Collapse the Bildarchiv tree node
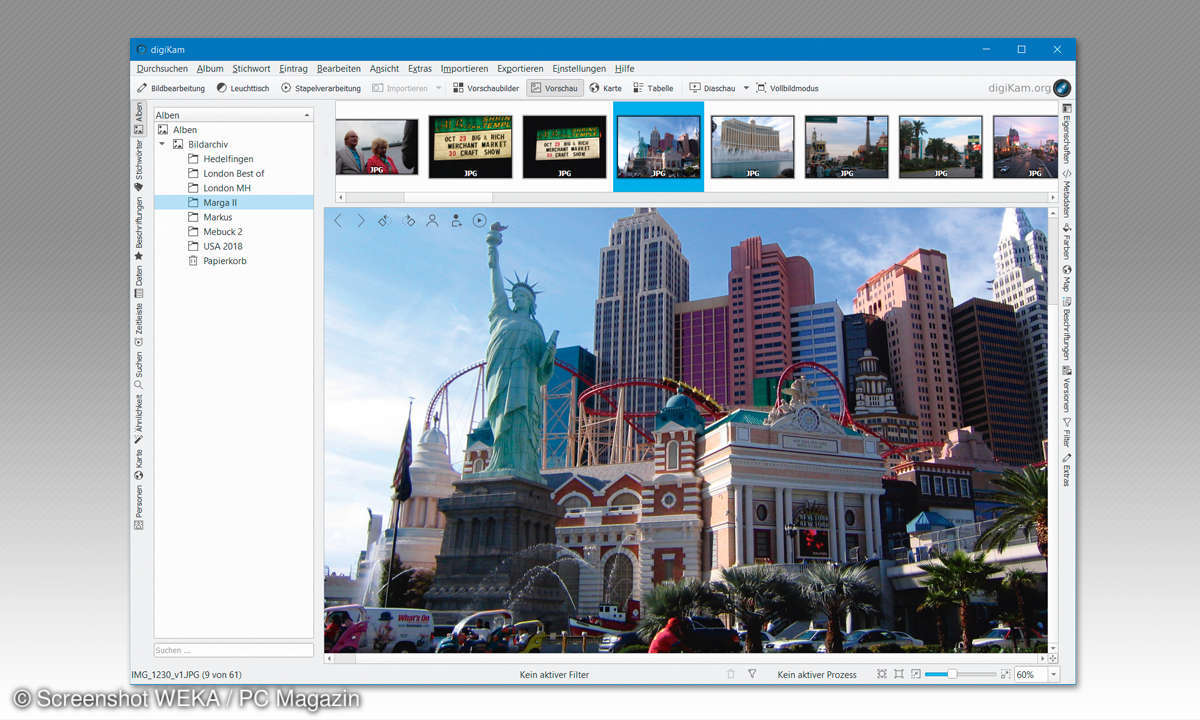 tap(162, 144)
